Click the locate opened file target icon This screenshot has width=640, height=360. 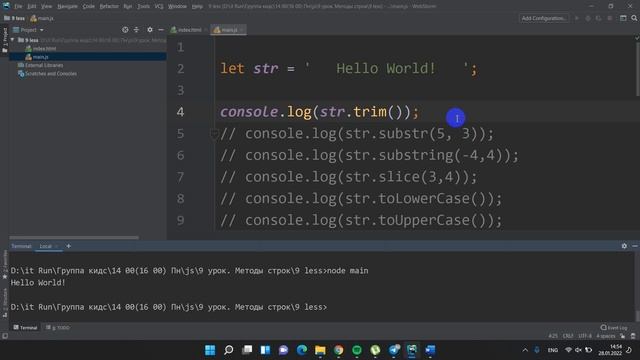pyautogui.click(x=125, y=30)
